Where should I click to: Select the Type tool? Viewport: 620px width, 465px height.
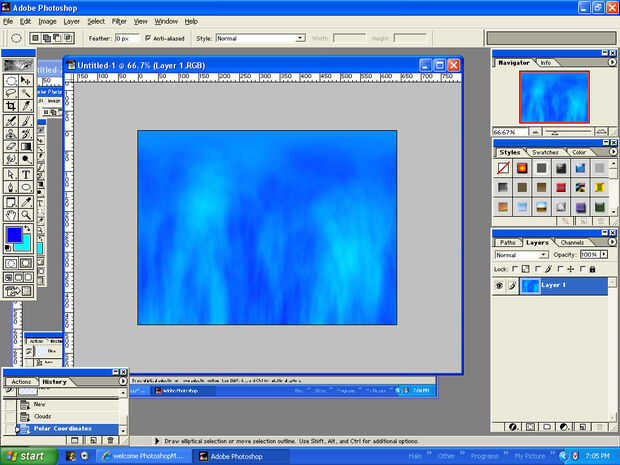click(x=26, y=174)
